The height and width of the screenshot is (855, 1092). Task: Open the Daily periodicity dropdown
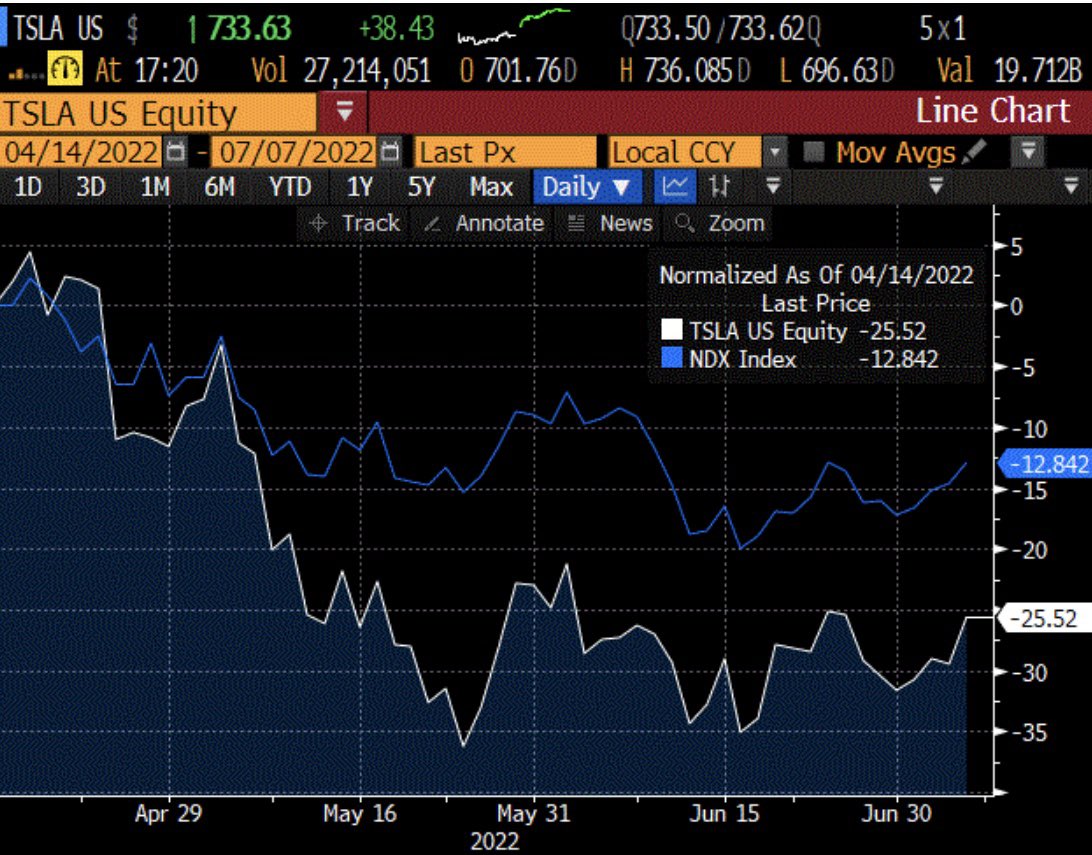point(587,187)
